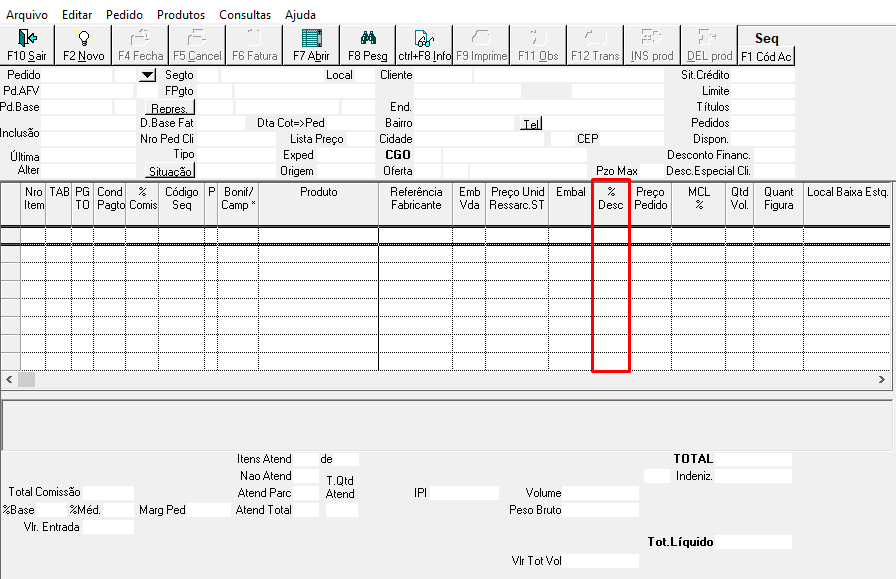Click the Emb Vda column header
Image resolution: width=896 pixels, height=579 pixels.
point(469,204)
